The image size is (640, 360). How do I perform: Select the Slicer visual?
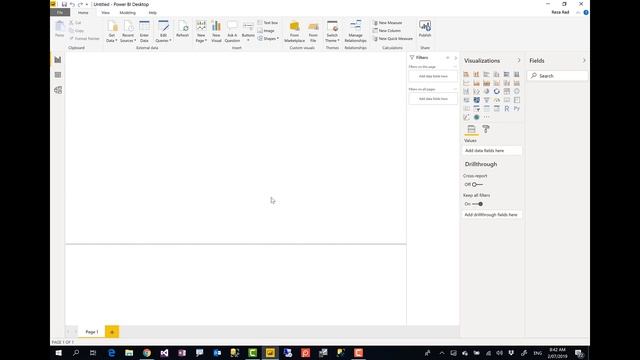[x=476, y=109]
